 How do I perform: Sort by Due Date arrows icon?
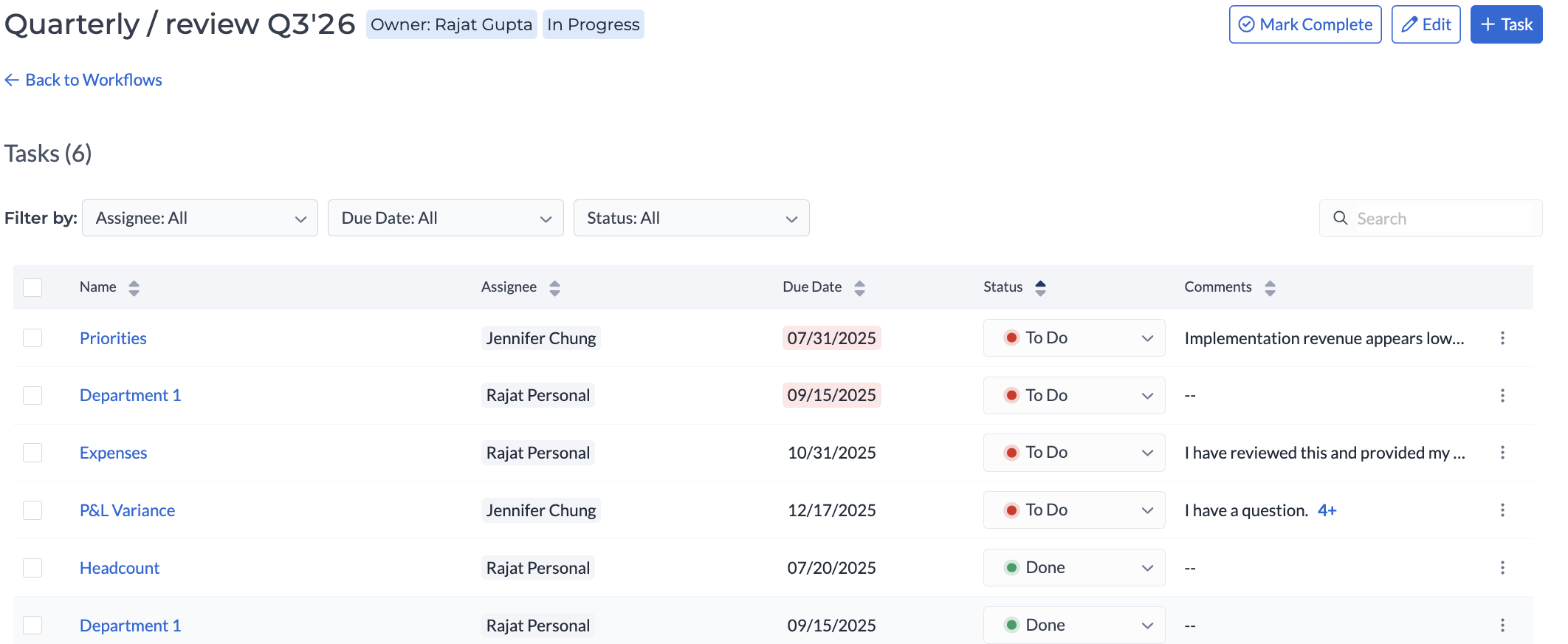point(859,287)
